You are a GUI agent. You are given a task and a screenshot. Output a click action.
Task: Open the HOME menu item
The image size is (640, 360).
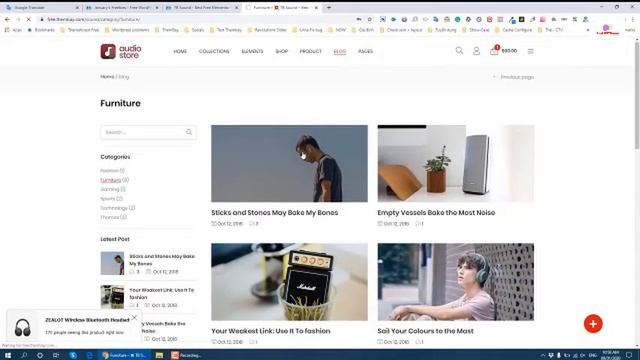(x=180, y=51)
